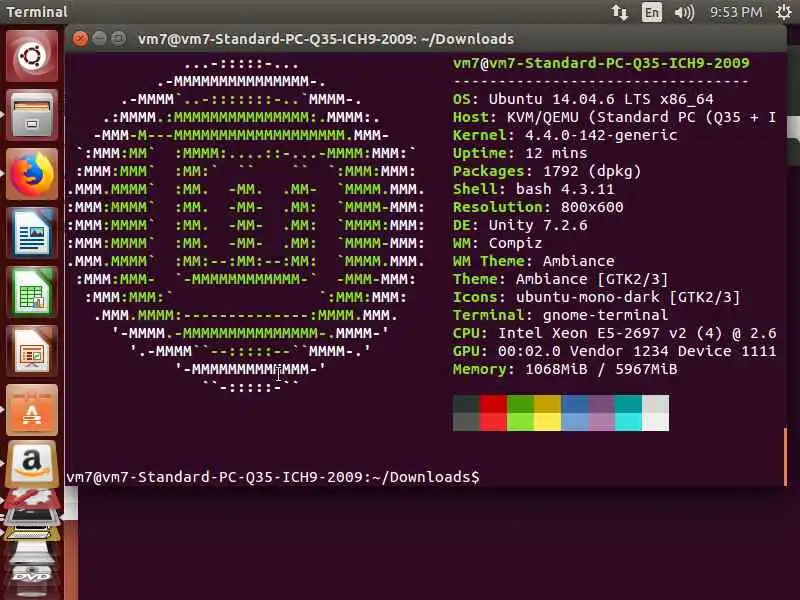Click the 'CPU: Intel Xeon E5-2697' line
Screen dimensions: 800x600
click(x=615, y=333)
